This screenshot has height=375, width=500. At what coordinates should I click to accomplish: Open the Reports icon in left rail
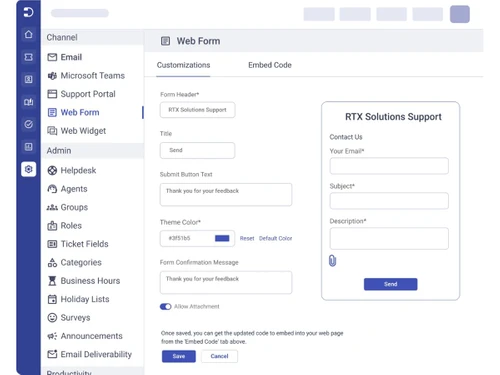point(29,147)
